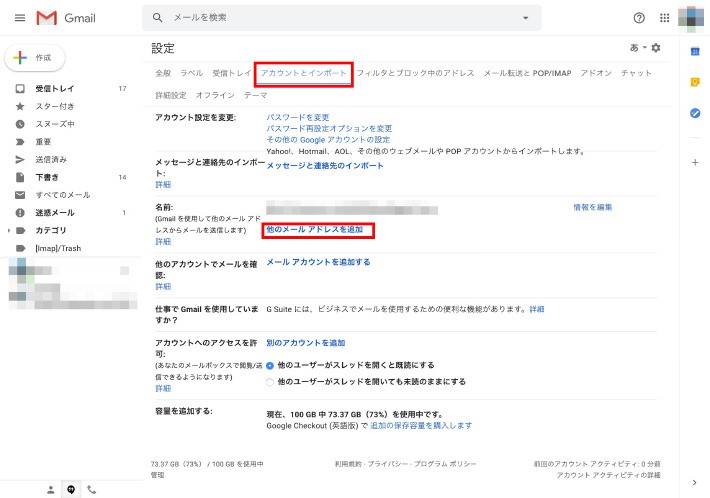Click the contacts person icon at bottom
This screenshot has height=498, width=710.
click(51, 489)
